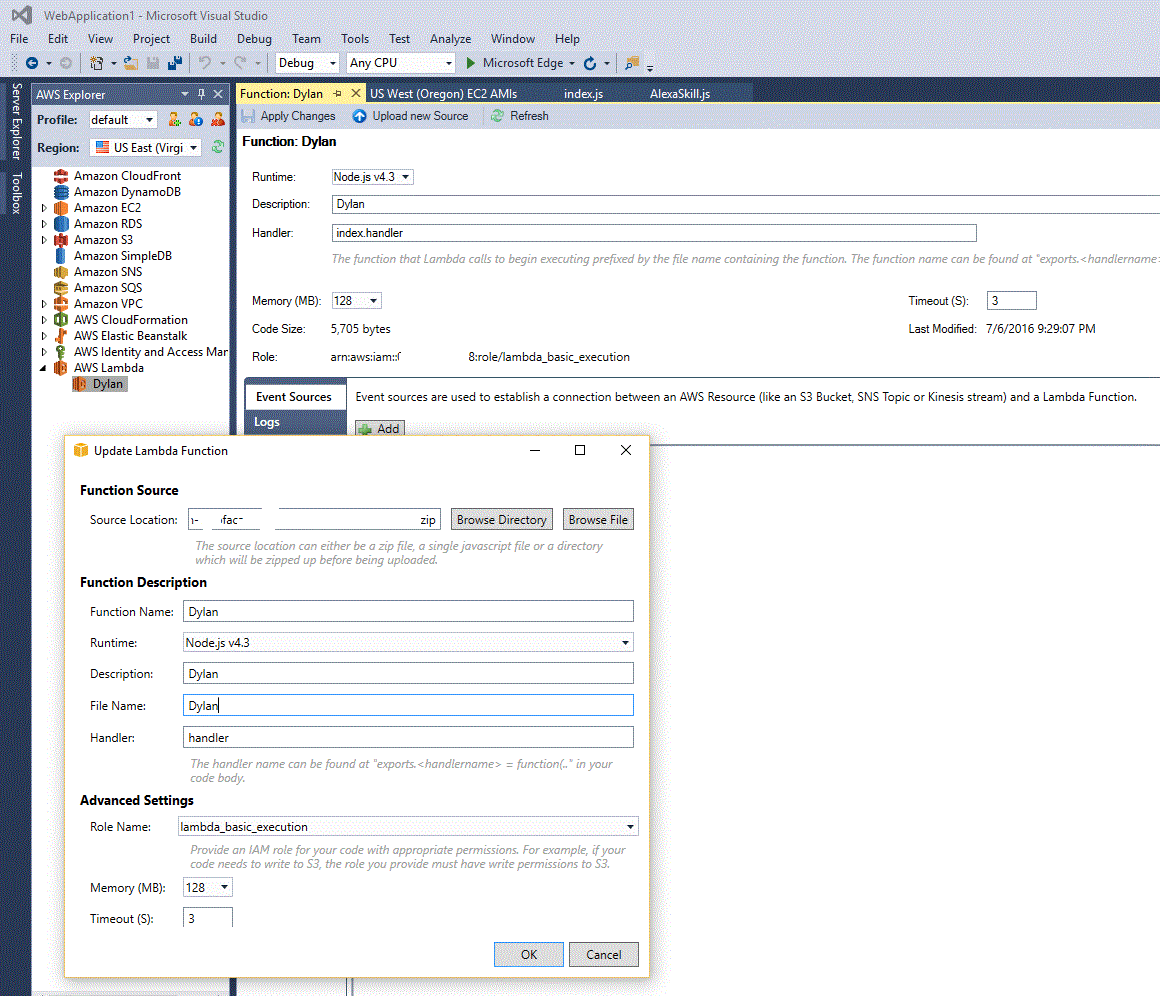Select Amazon SimpleDB node
This screenshot has width=1160, height=996.
(122, 256)
